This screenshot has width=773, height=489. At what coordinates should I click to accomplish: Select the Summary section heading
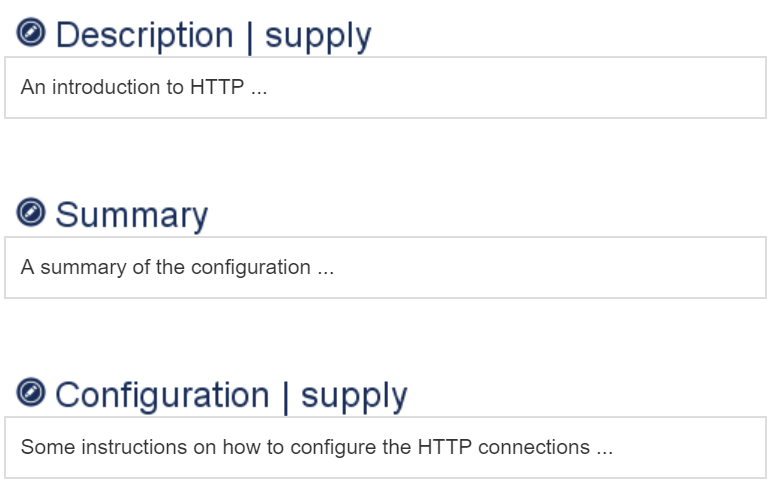tap(131, 215)
